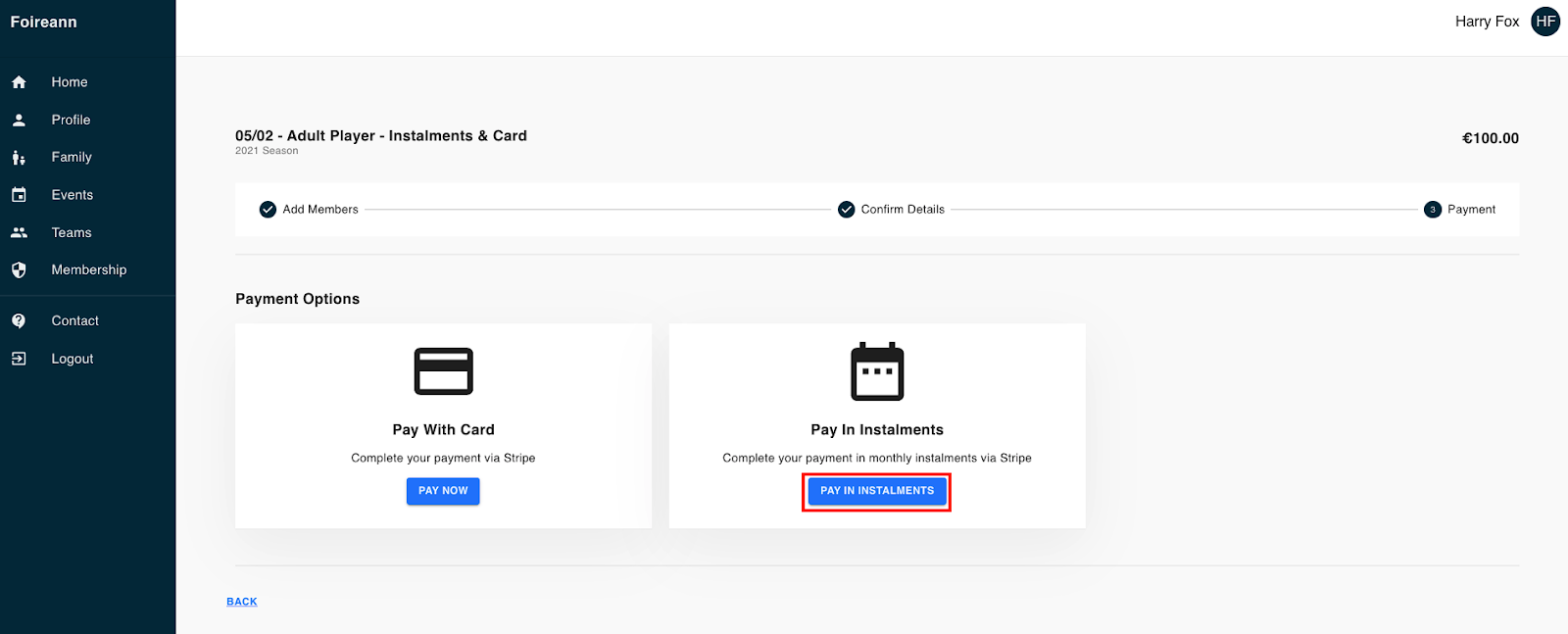
Task: Click the Events calendar icon in sidebar
Action: [19, 195]
